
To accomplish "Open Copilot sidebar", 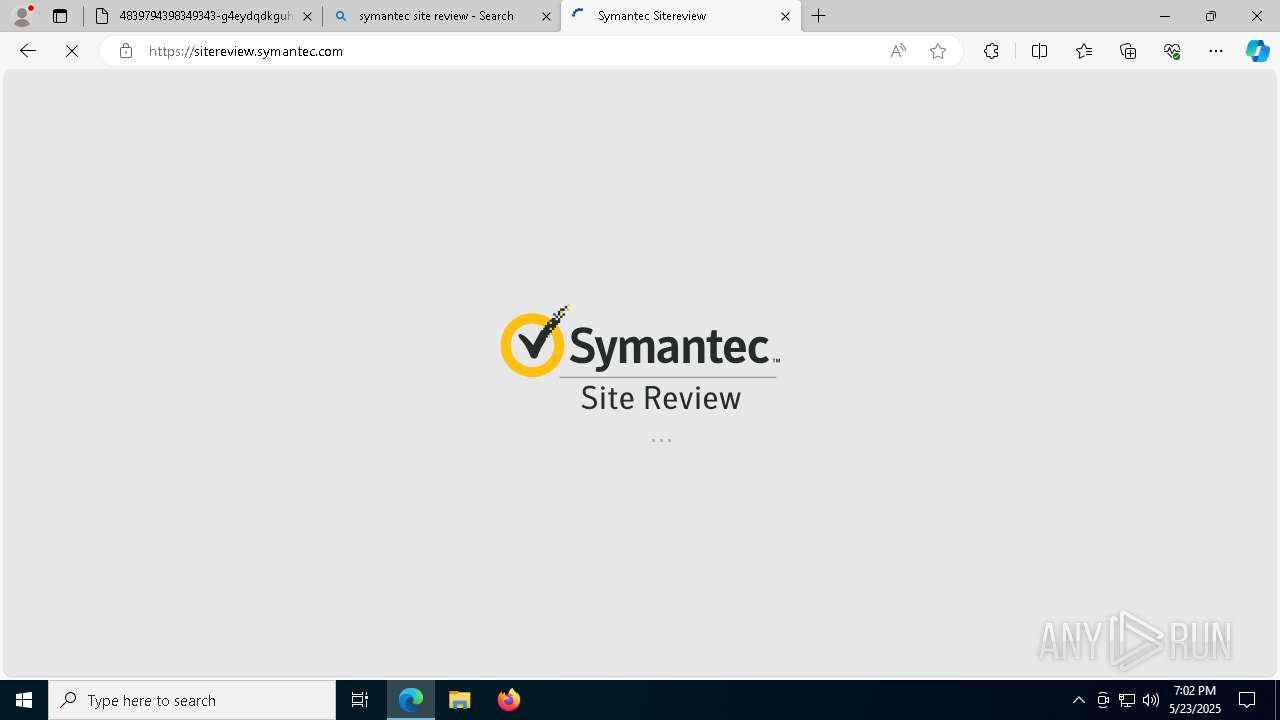I will tap(1257, 51).
